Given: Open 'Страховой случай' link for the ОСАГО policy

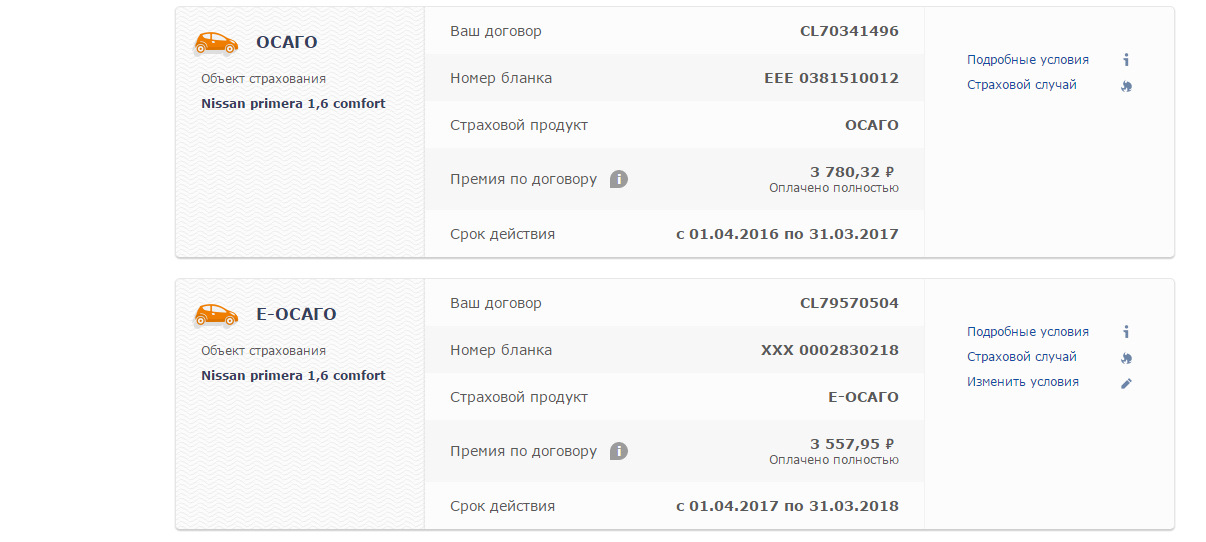Looking at the screenshot, I should click(1021, 85).
